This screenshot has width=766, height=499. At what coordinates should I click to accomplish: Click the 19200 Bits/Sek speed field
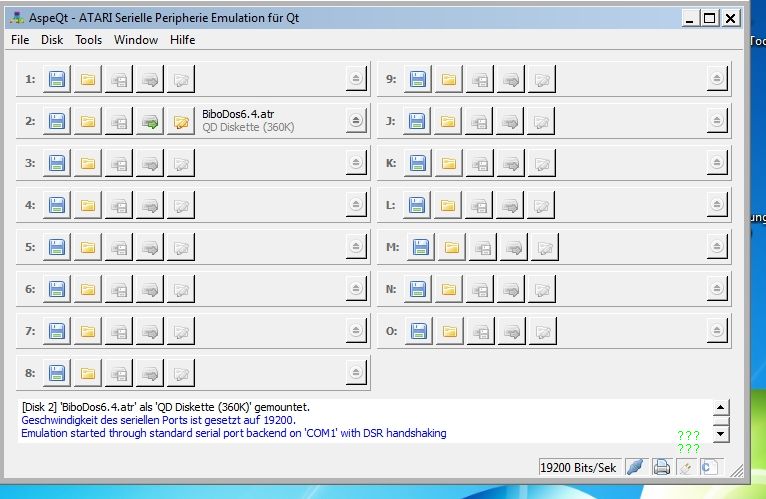point(579,468)
